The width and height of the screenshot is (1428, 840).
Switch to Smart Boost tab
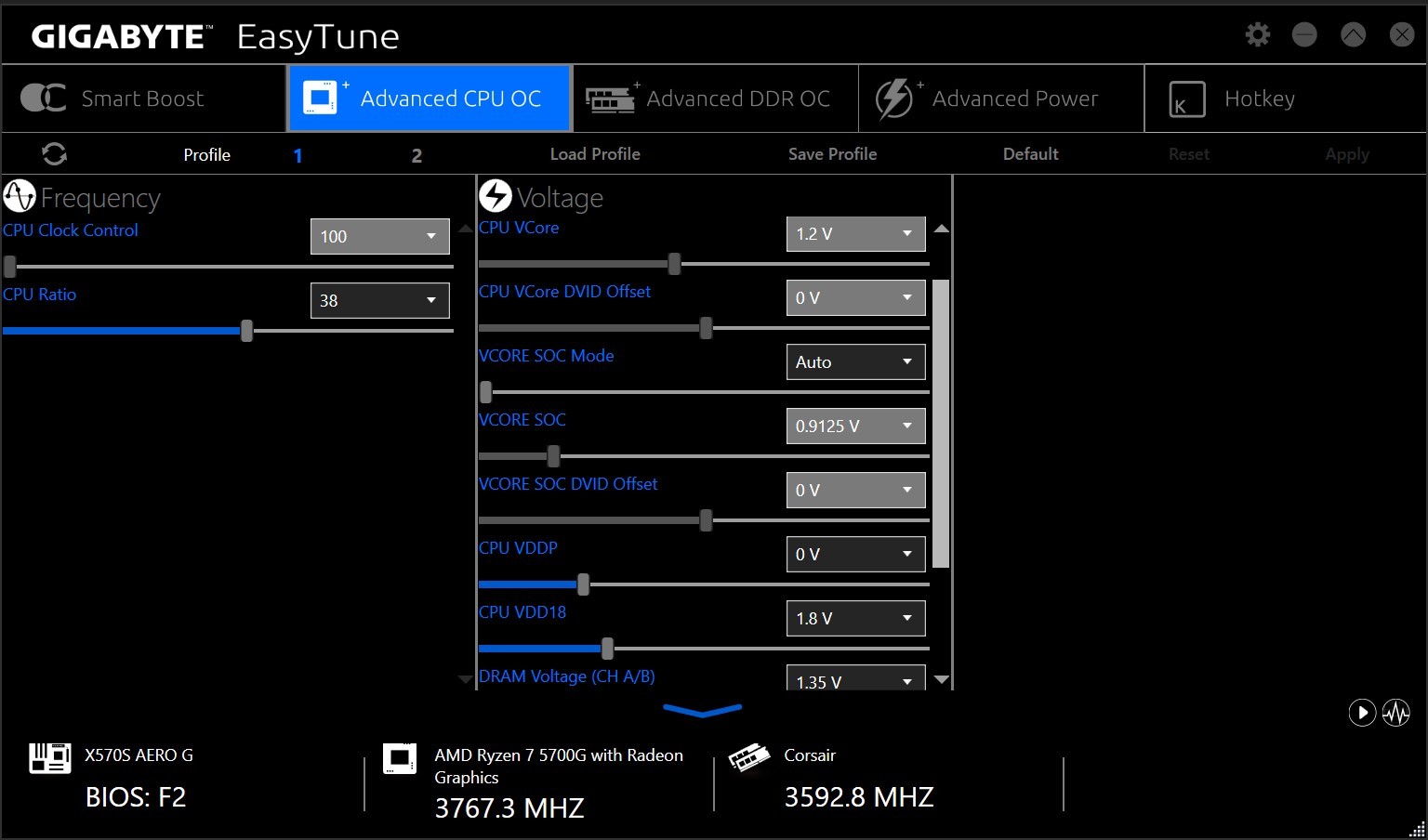[x=143, y=98]
